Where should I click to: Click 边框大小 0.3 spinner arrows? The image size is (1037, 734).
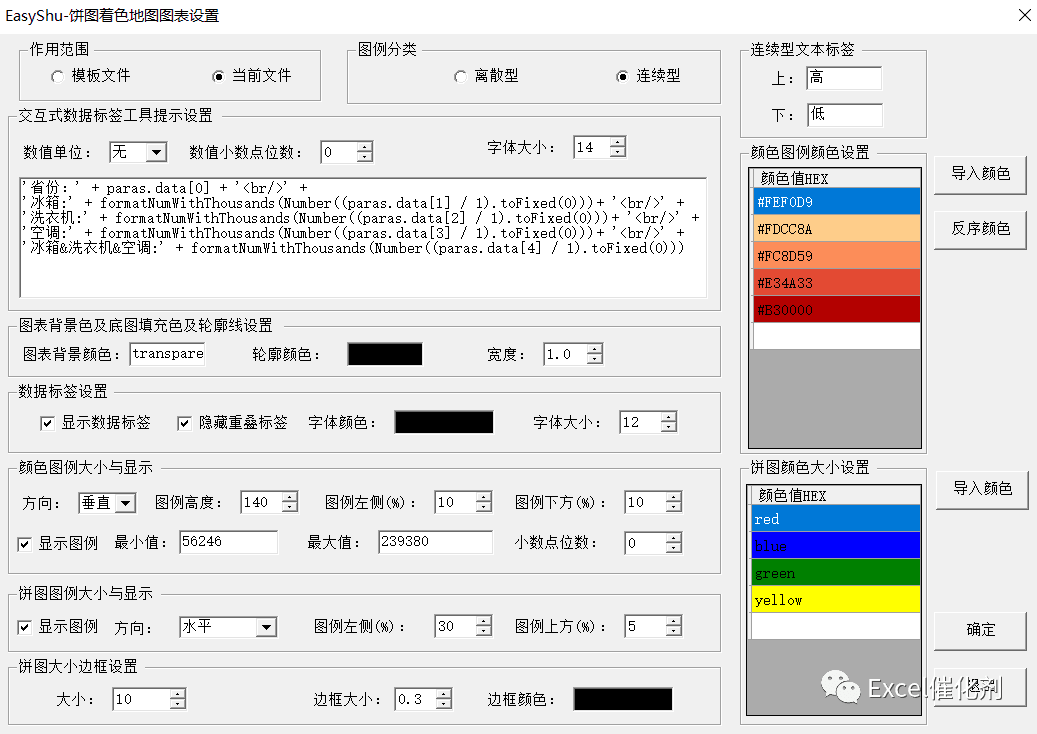click(444, 699)
